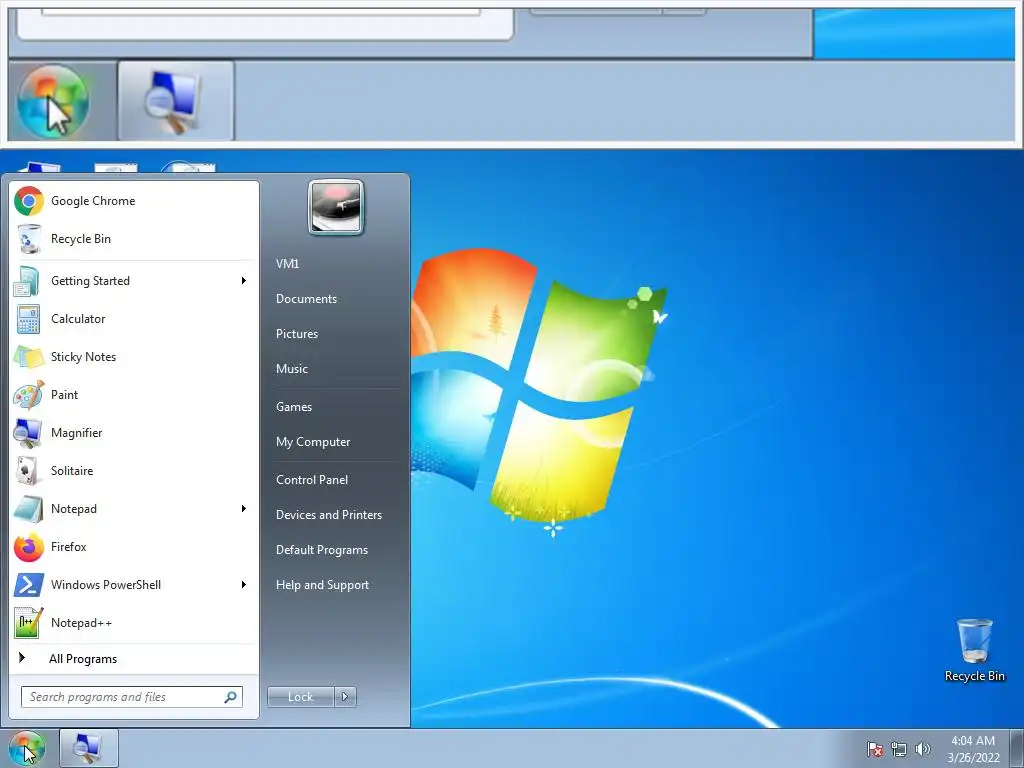The height and width of the screenshot is (768, 1024).
Task: Open Paint from Start menu
Action: [135, 394]
